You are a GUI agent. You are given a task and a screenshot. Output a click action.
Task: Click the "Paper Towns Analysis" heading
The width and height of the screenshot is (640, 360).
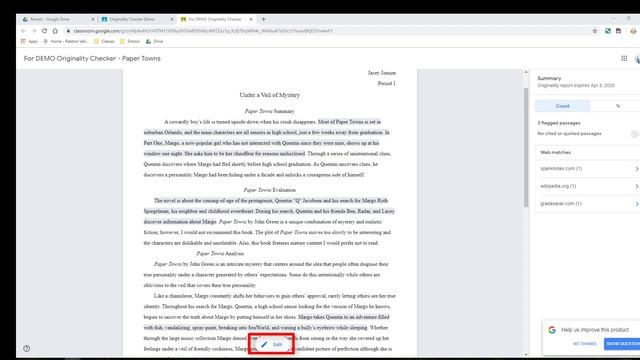(x=220, y=253)
